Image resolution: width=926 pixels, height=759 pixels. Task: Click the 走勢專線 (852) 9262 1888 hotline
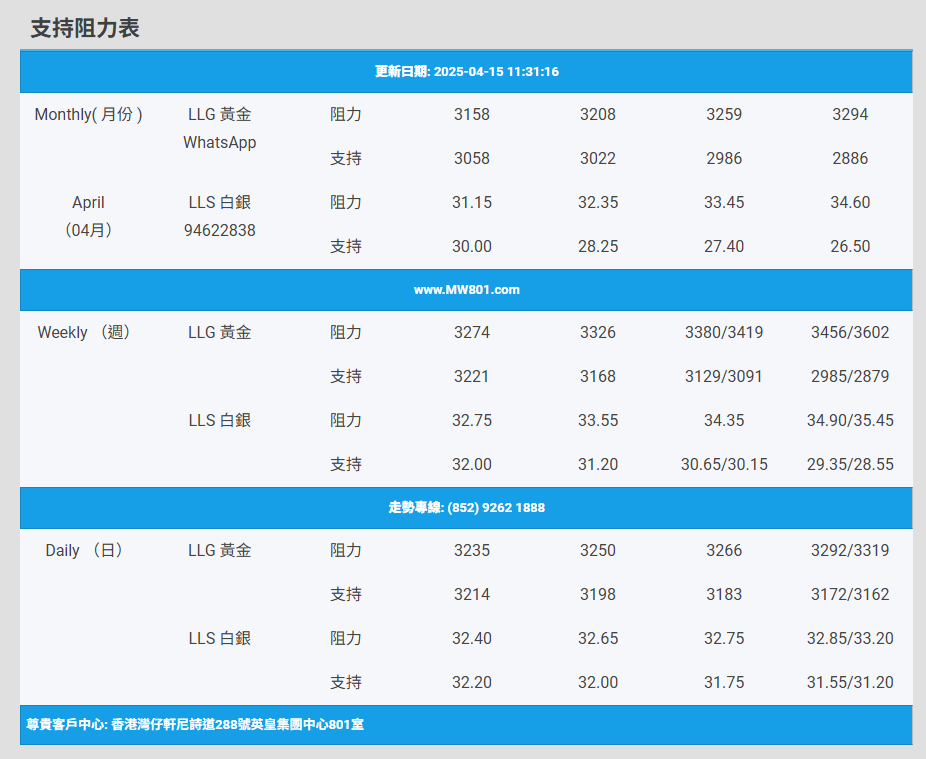467,507
